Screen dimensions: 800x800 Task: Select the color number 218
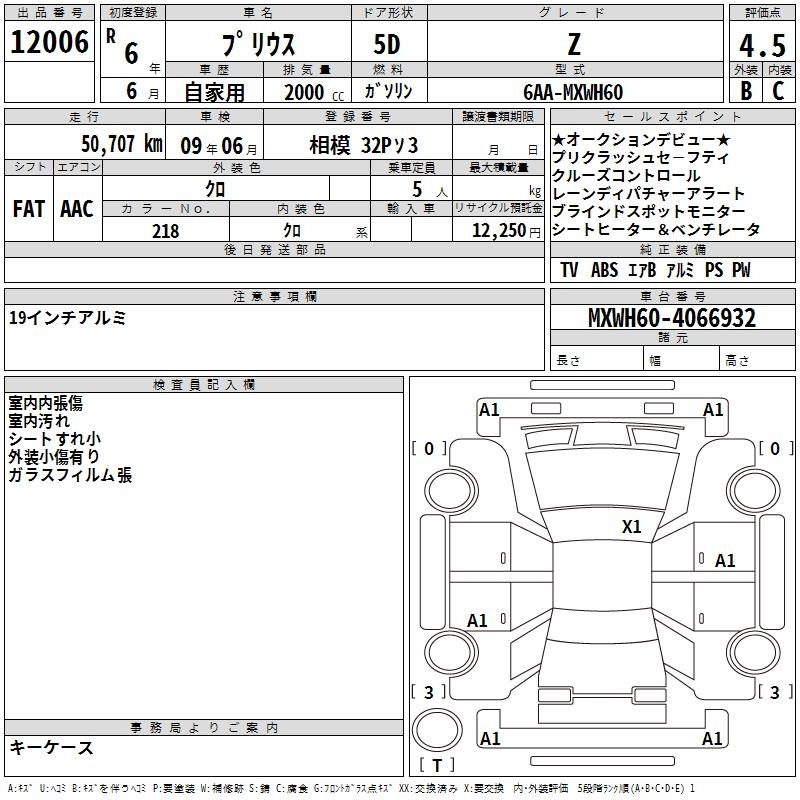(x=166, y=231)
